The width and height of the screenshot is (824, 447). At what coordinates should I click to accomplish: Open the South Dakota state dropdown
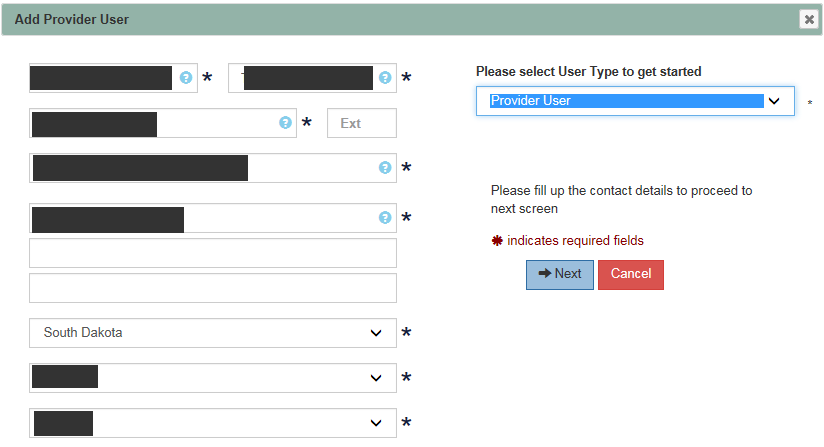tap(213, 332)
